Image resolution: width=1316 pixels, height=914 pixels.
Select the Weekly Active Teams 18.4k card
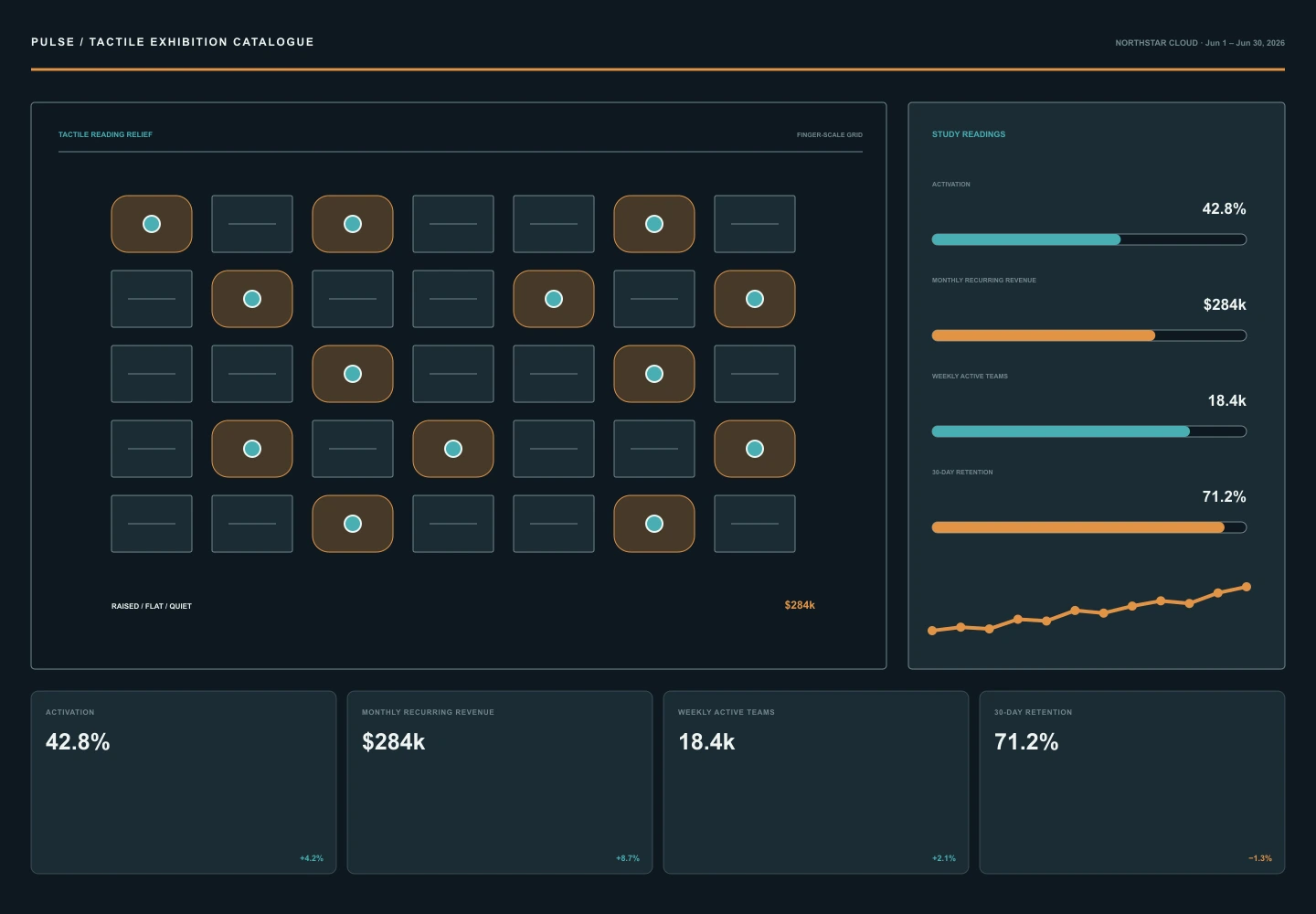(x=816, y=782)
